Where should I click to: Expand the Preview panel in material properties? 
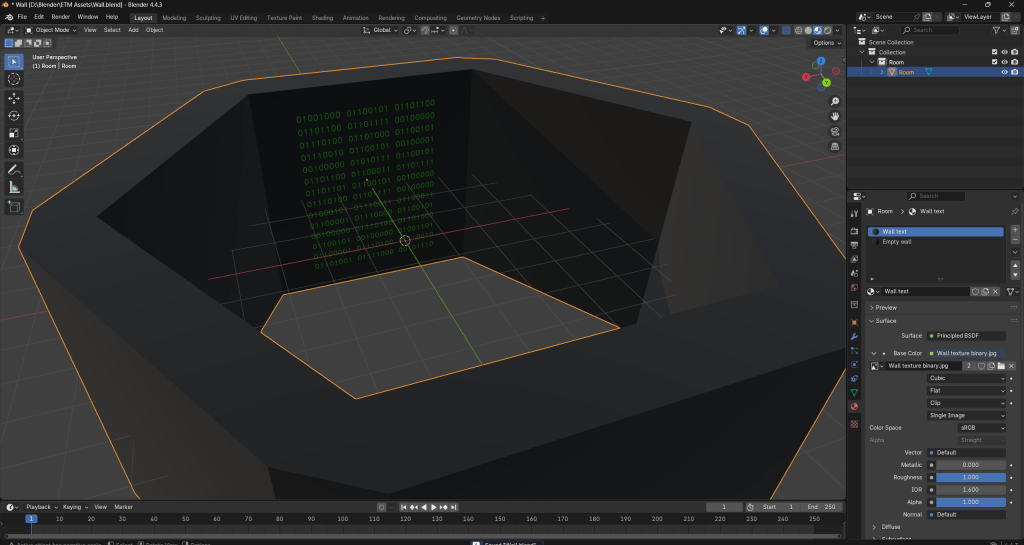[886, 307]
